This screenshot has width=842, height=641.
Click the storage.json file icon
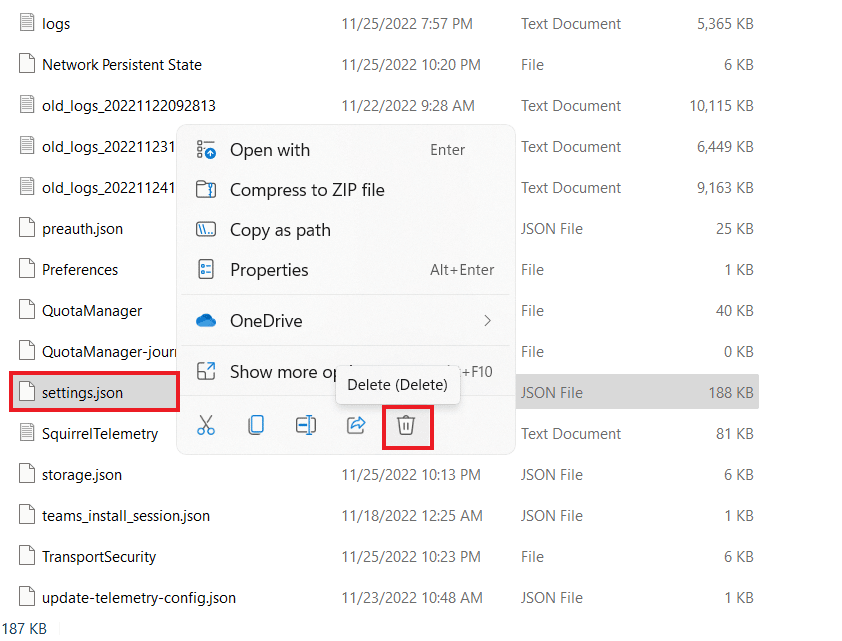click(x=27, y=474)
